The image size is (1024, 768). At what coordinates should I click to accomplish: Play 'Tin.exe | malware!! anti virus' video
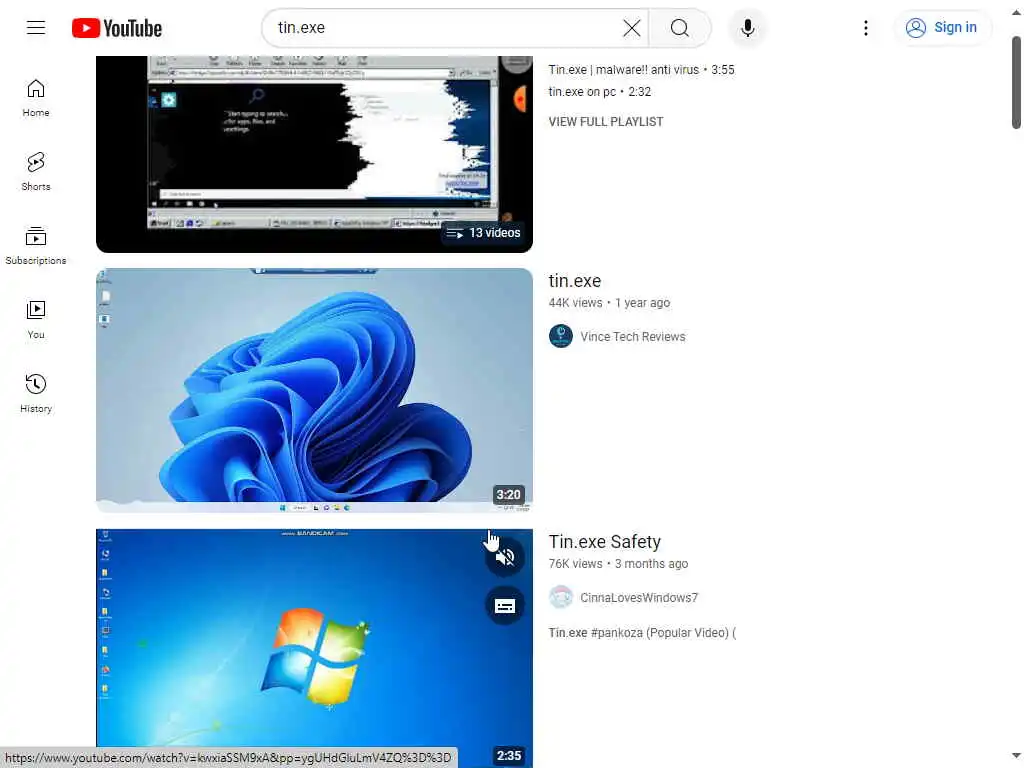641,70
